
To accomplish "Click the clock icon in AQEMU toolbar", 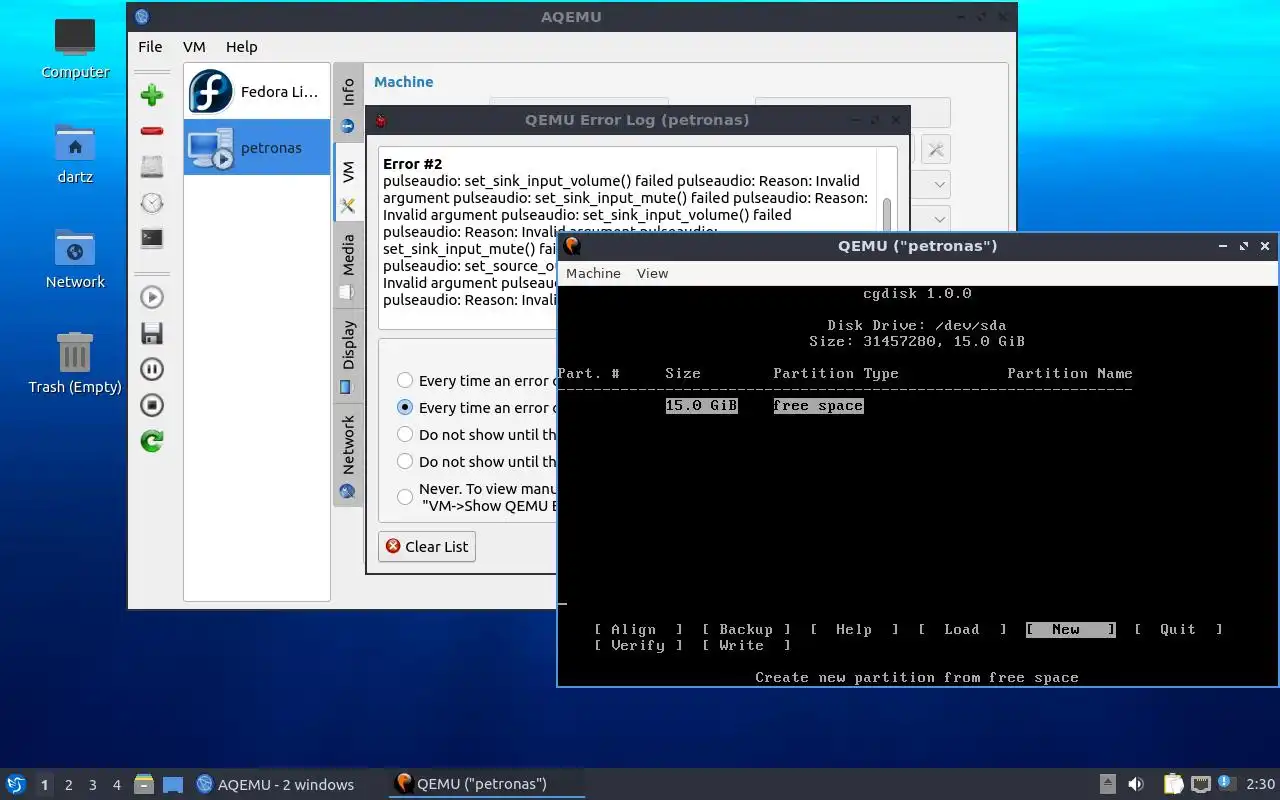I will pos(152,203).
